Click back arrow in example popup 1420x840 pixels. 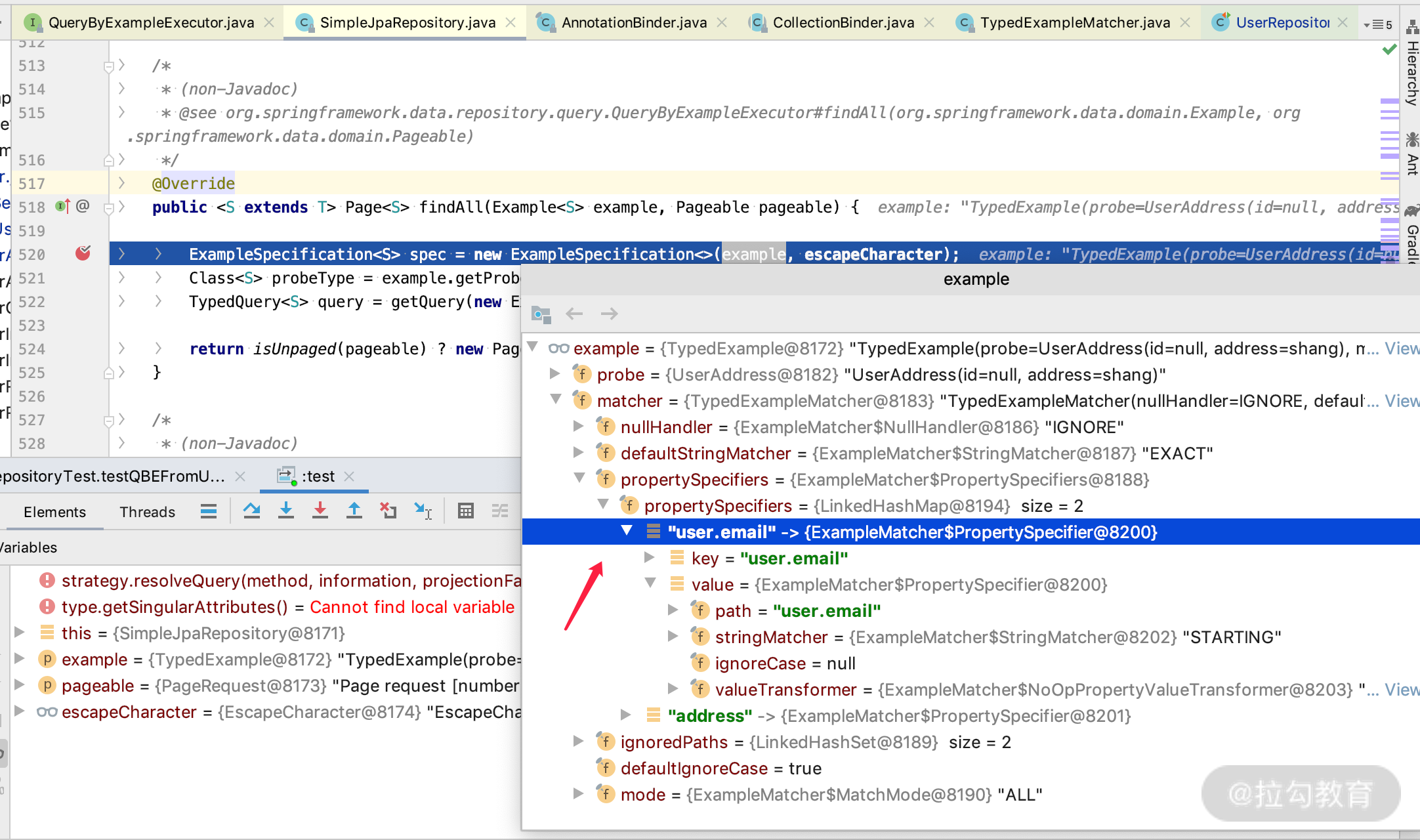coord(574,314)
